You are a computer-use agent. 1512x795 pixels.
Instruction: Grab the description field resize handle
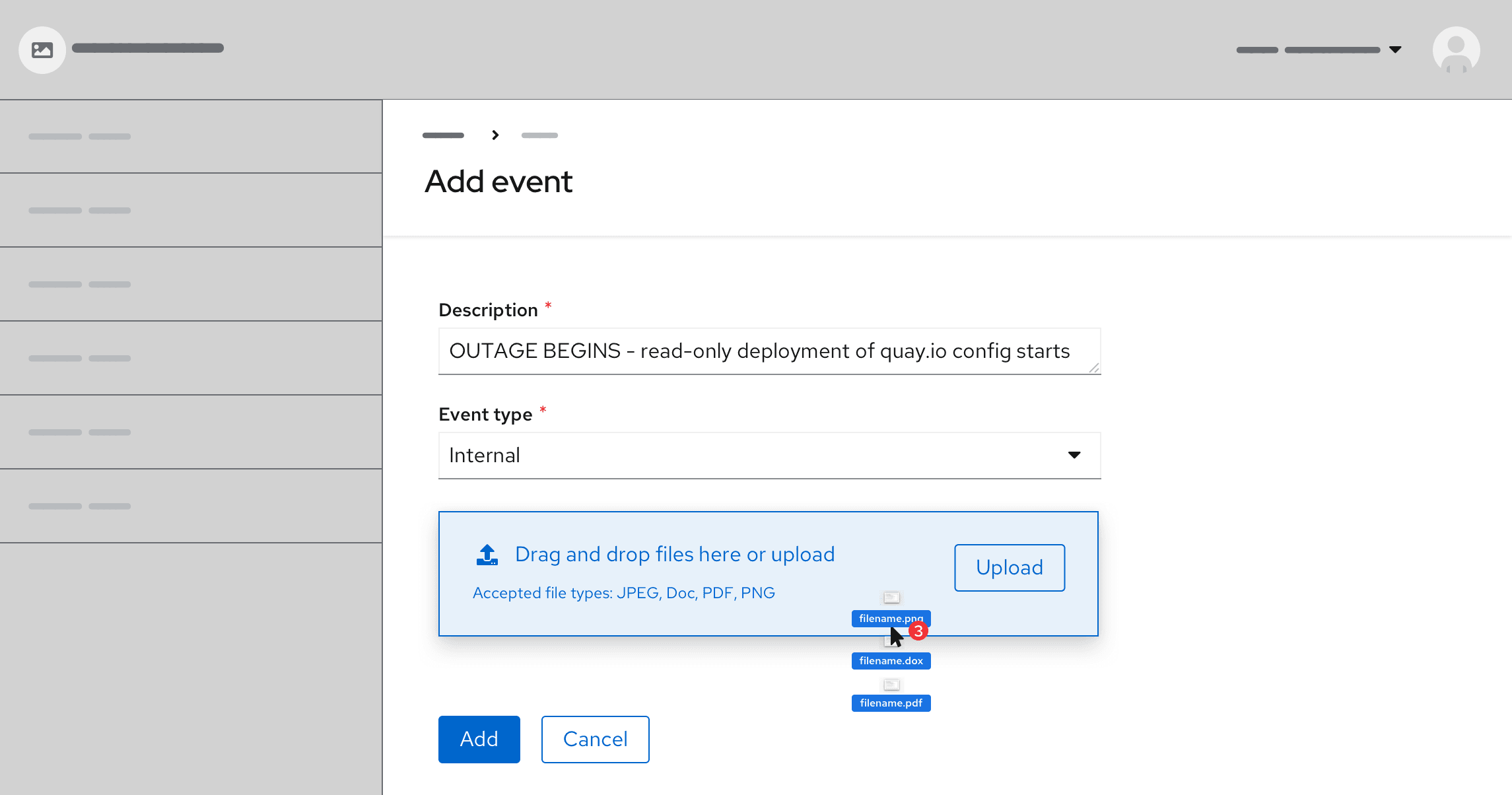1093,368
